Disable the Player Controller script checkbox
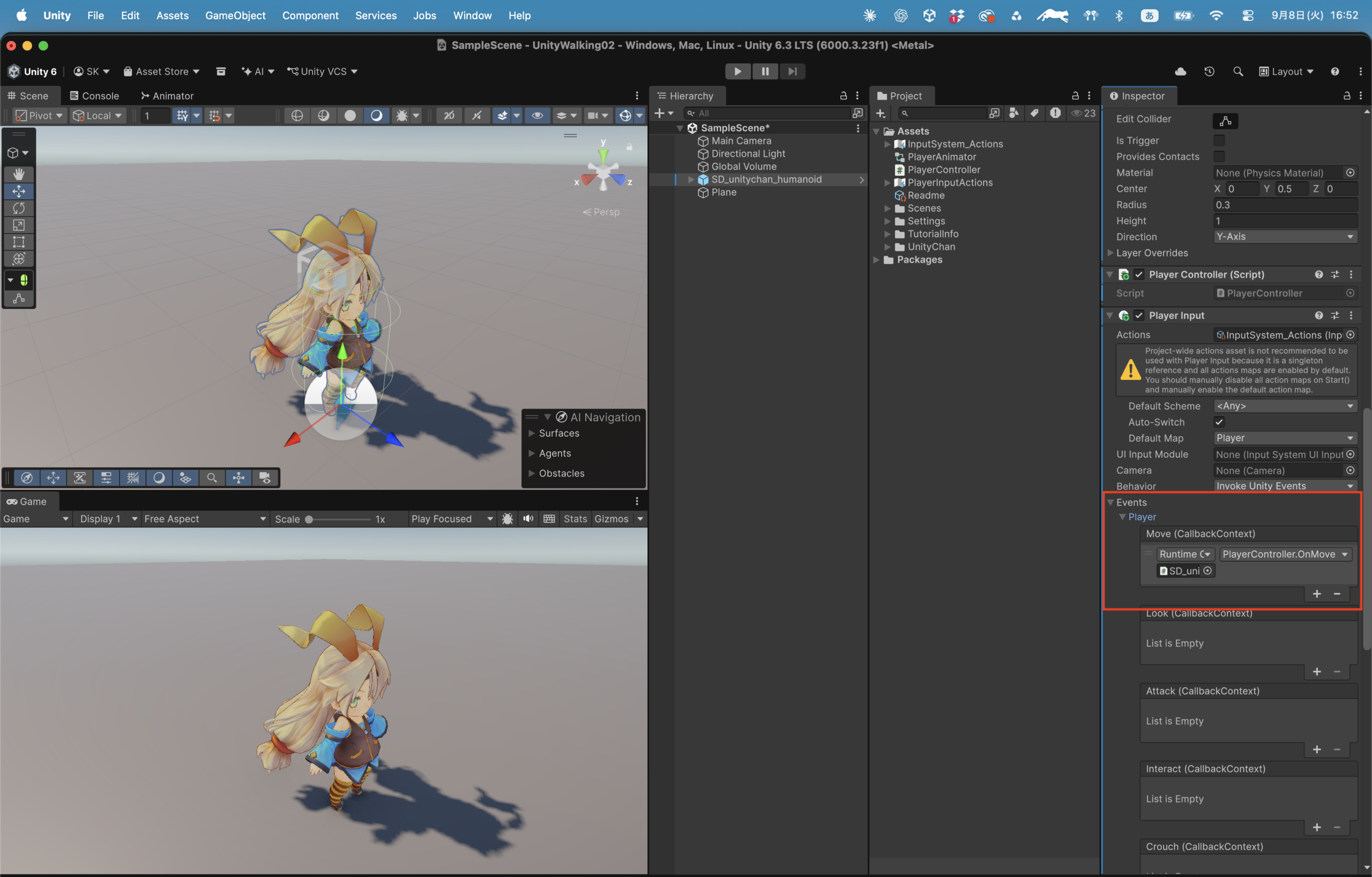This screenshot has width=1372, height=877. click(1138, 274)
